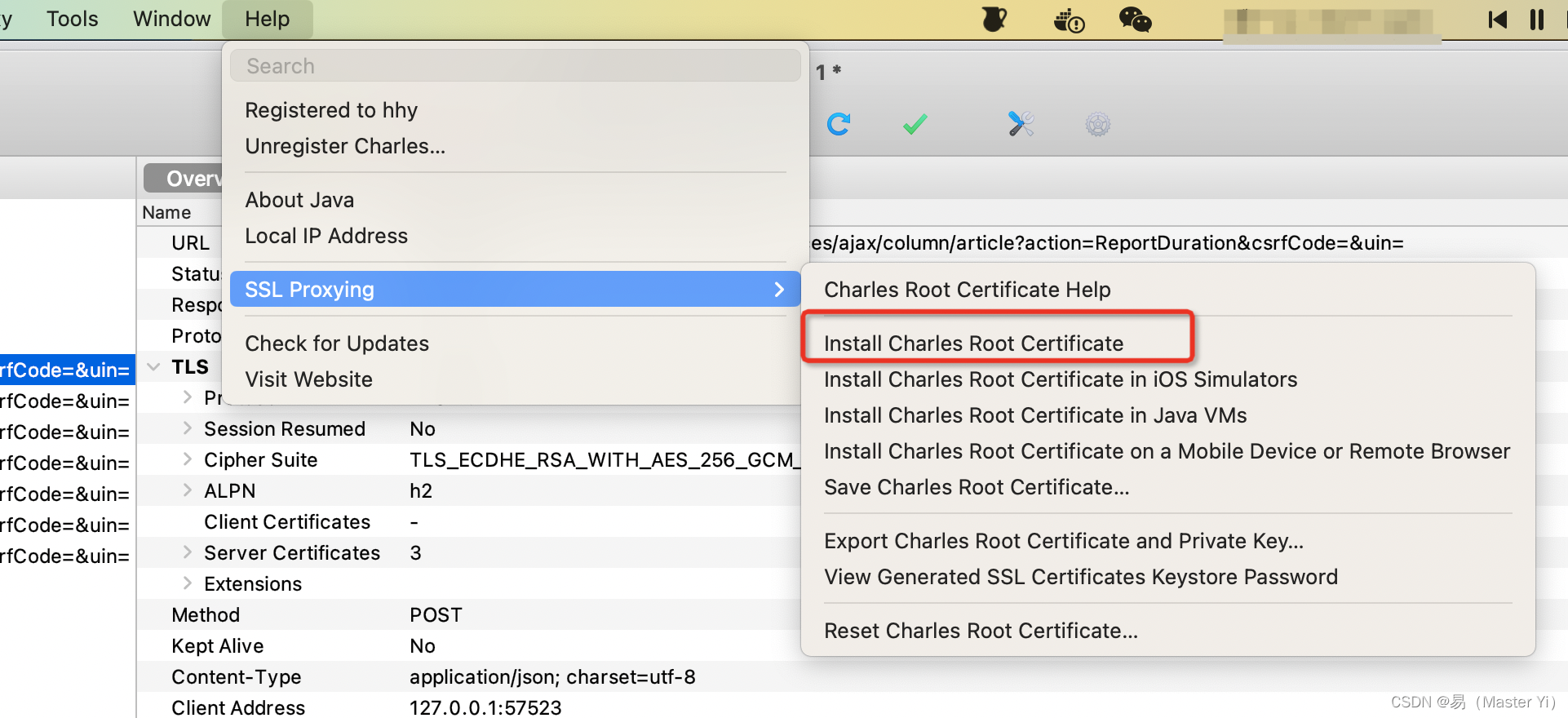
Task: Click the Docker whale menu bar icon
Action: coord(1070,20)
